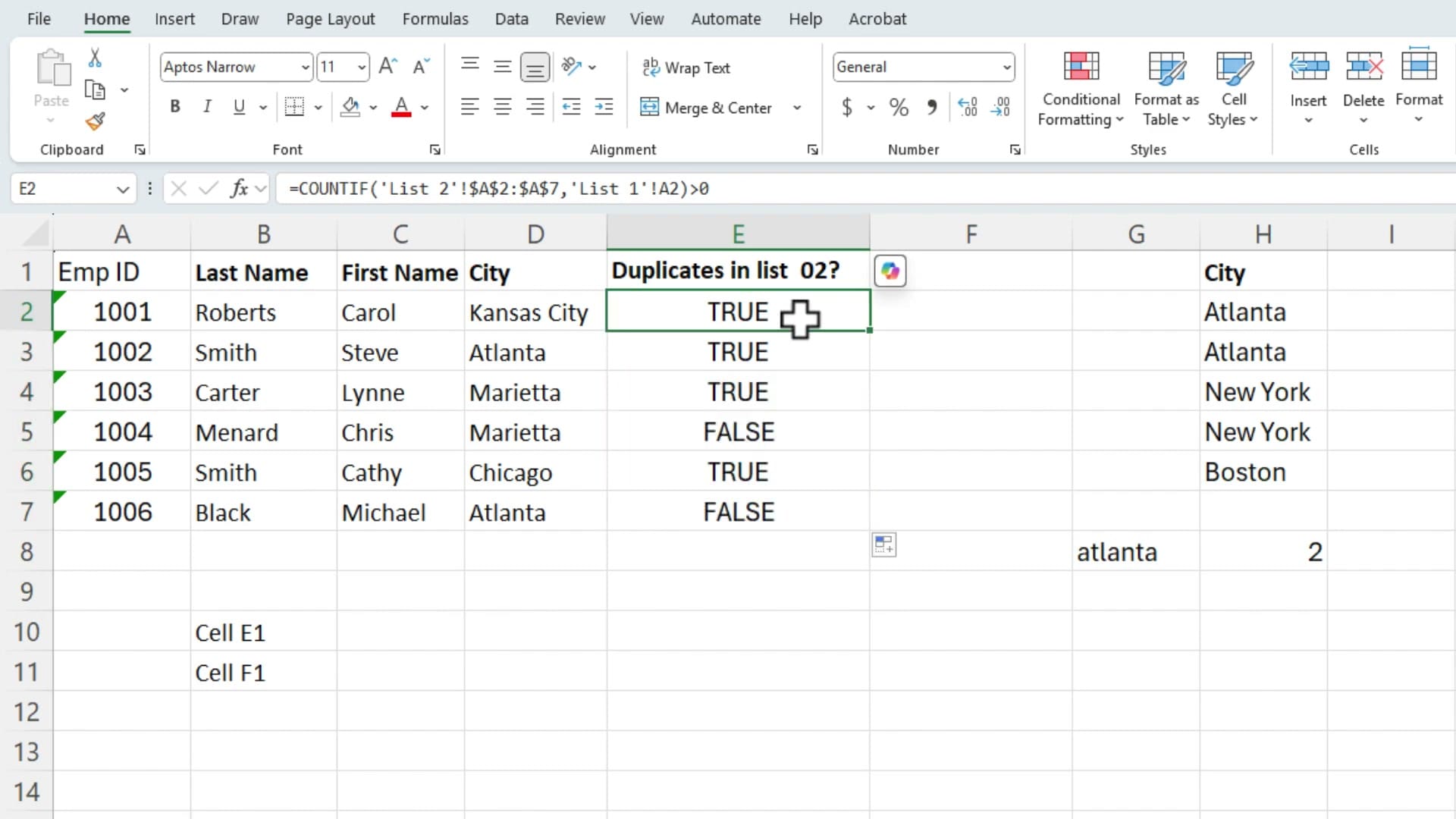Open the General number format dropdown
The height and width of the screenshot is (819, 1456).
1006,67
